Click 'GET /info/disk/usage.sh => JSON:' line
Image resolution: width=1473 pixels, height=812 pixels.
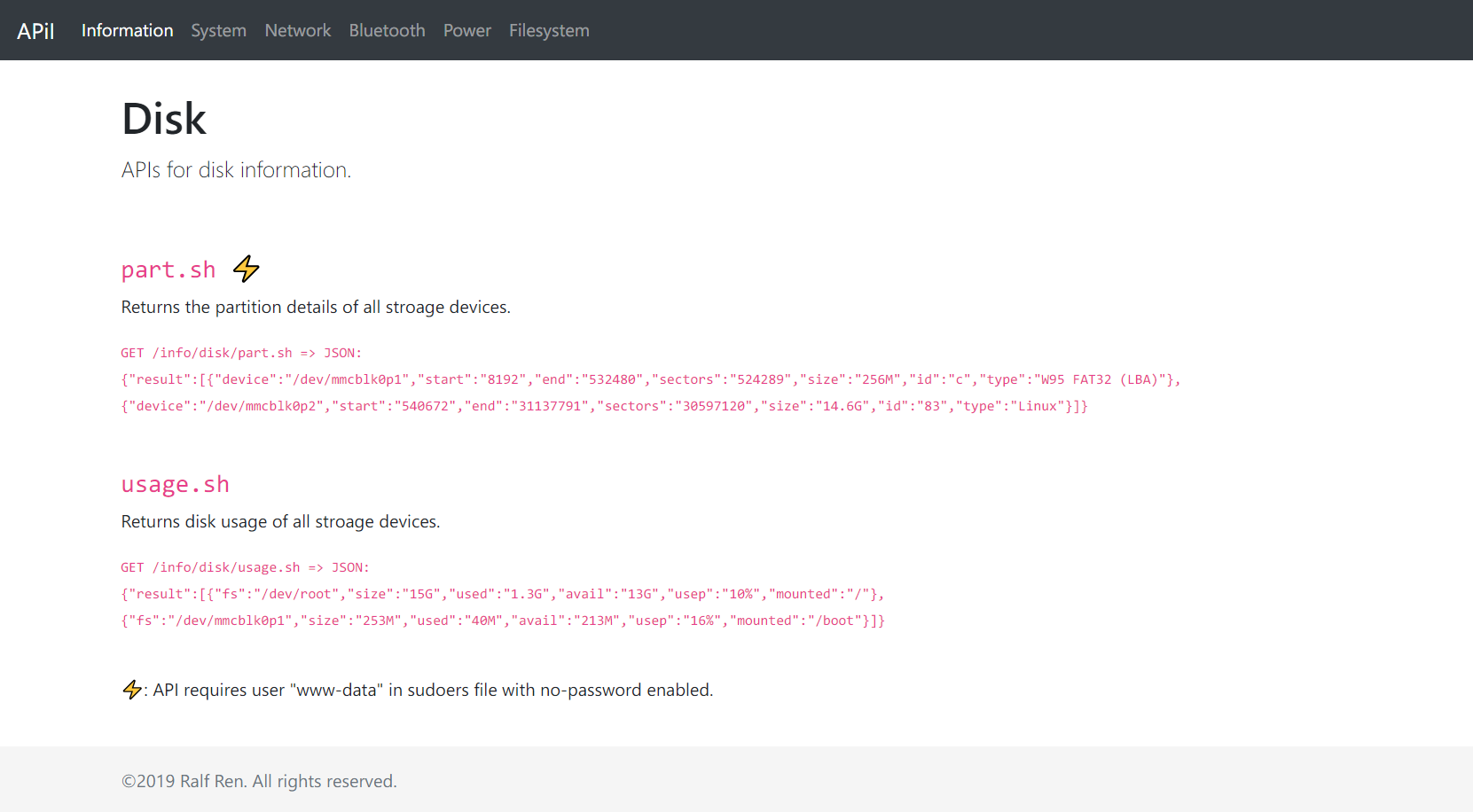pyautogui.click(x=246, y=567)
